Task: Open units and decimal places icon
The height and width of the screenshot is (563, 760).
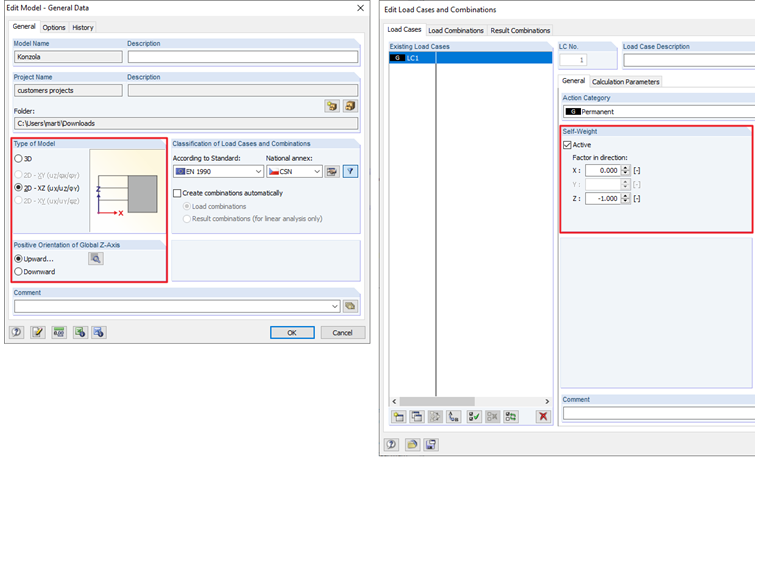Action: (x=59, y=332)
